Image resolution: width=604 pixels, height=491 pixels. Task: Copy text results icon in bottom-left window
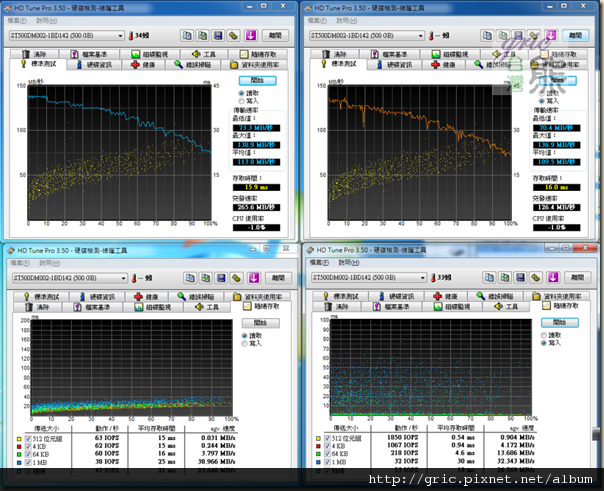click(x=190, y=278)
